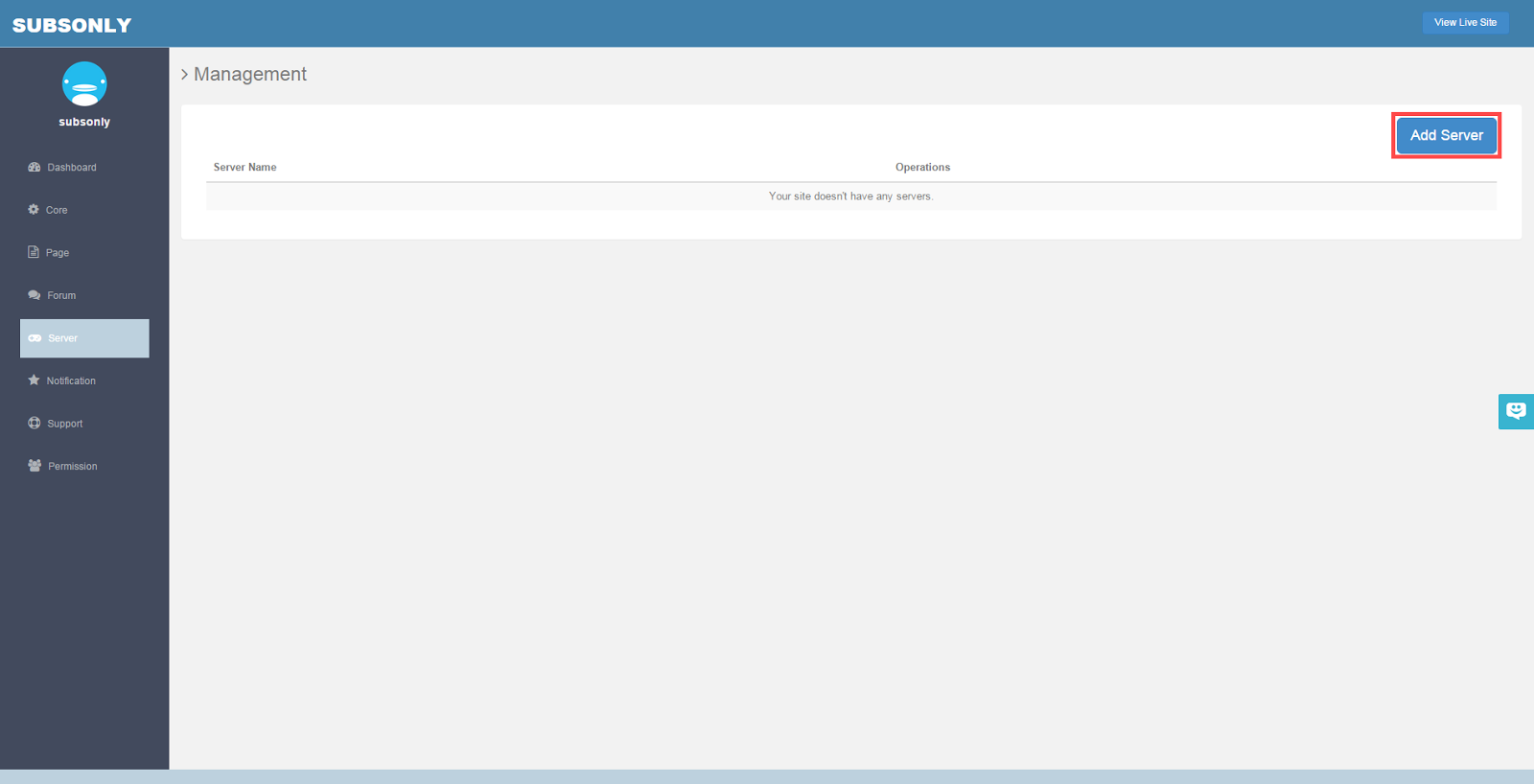Click the Operations column header

922,167
